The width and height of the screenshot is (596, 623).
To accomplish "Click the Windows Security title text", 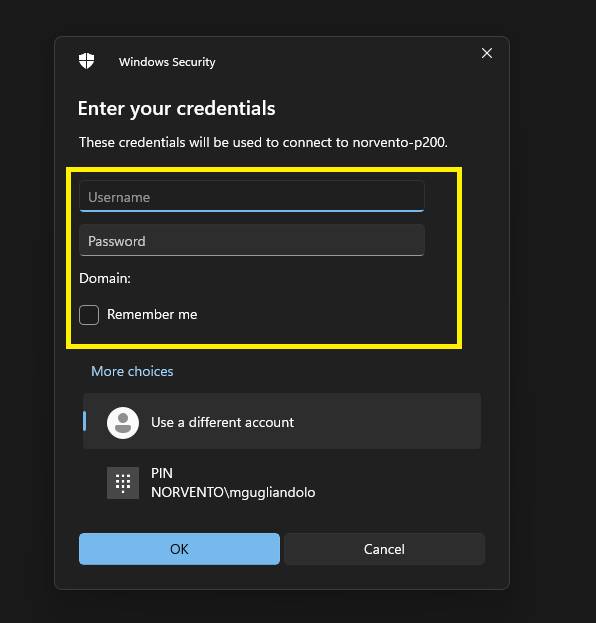I will coord(167,62).
